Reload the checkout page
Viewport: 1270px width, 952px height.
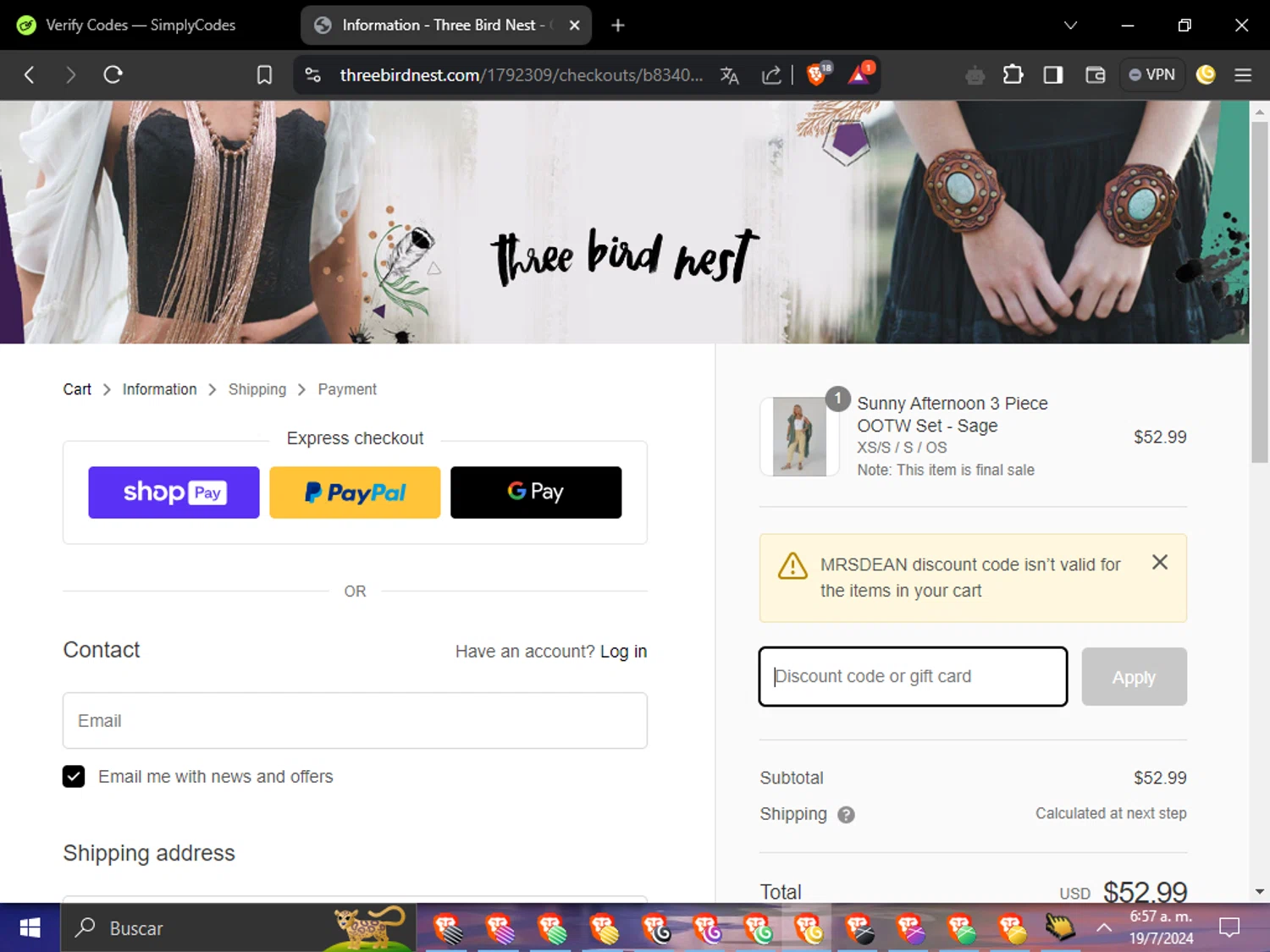point(113,74)
